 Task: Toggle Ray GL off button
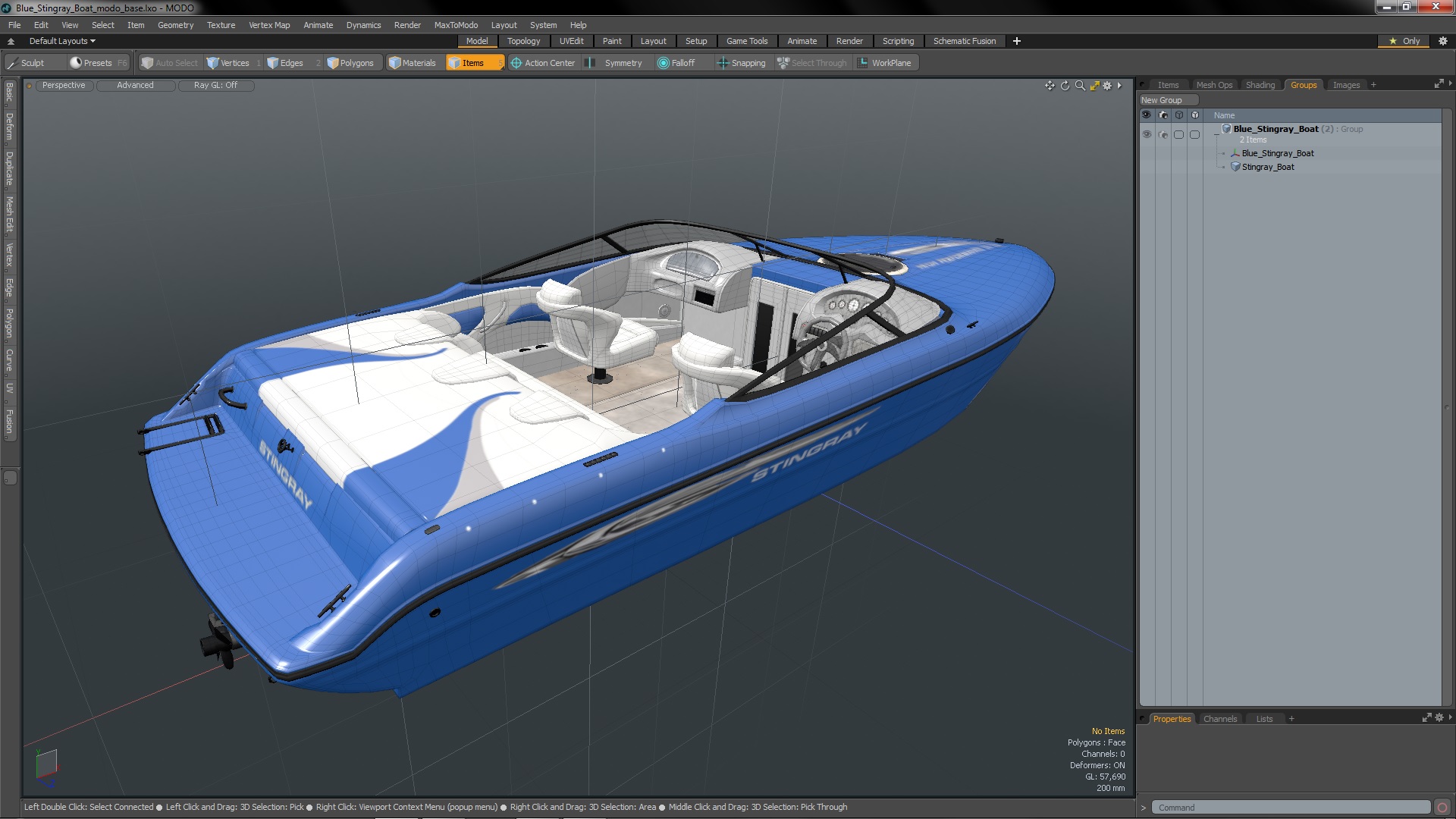(215, 85)
